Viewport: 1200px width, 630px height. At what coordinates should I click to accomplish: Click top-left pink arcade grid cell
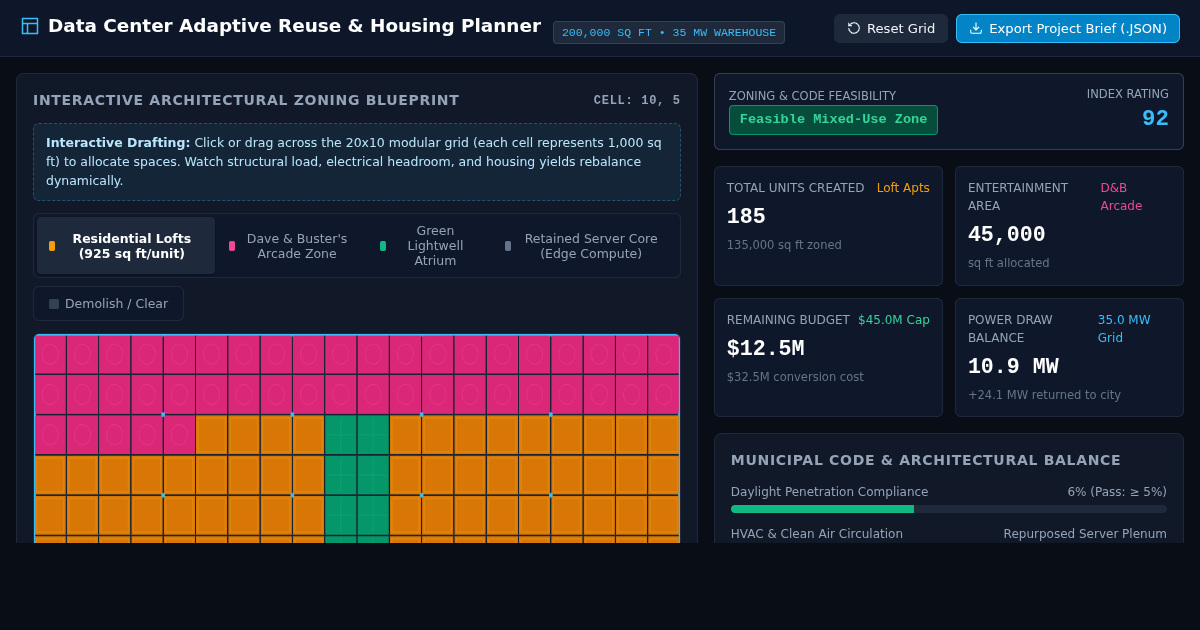50,354
